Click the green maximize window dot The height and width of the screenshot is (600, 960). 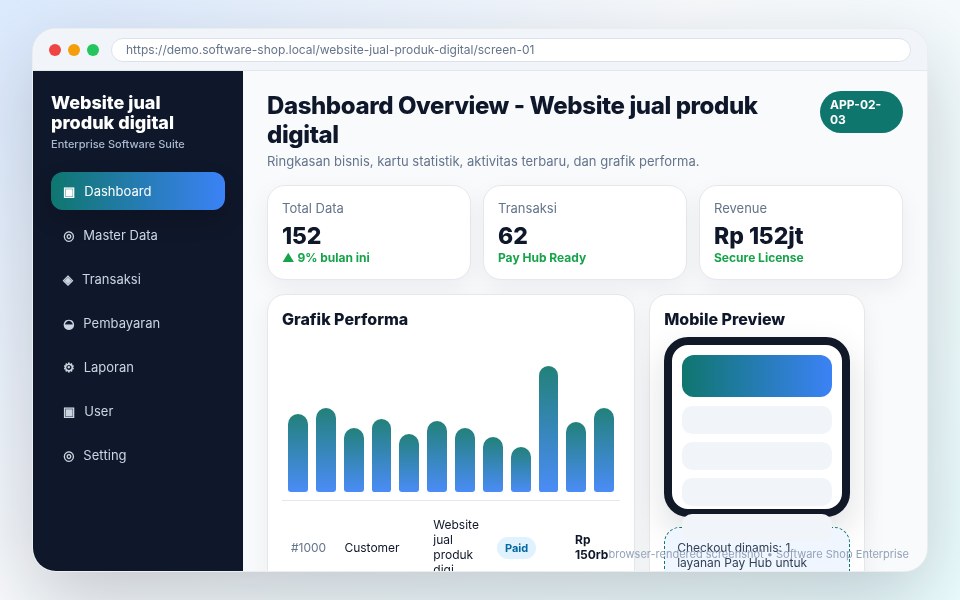(x=93, y=50)
